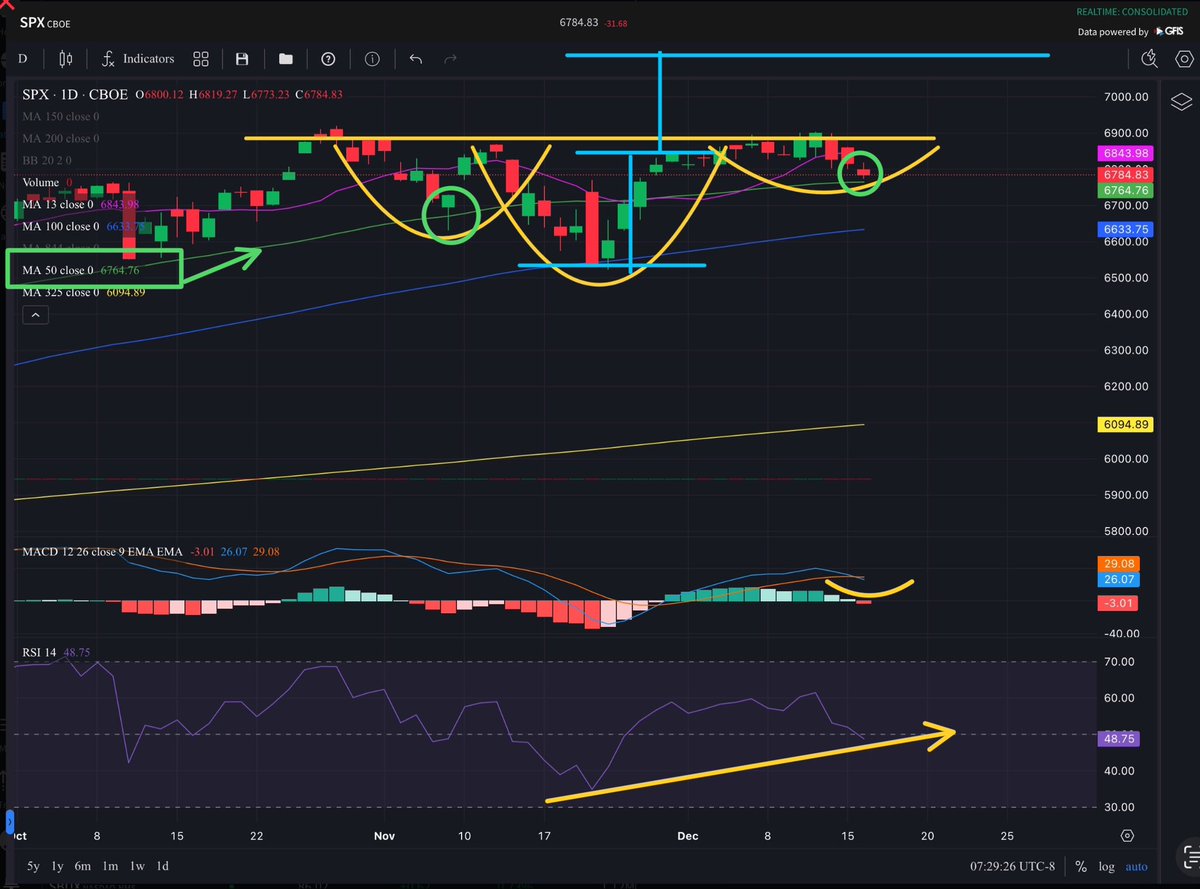Viewport: 1200px width, 889px height.
Task: Select the MA 50 close legend entry
Action: (x=80, y=270)
